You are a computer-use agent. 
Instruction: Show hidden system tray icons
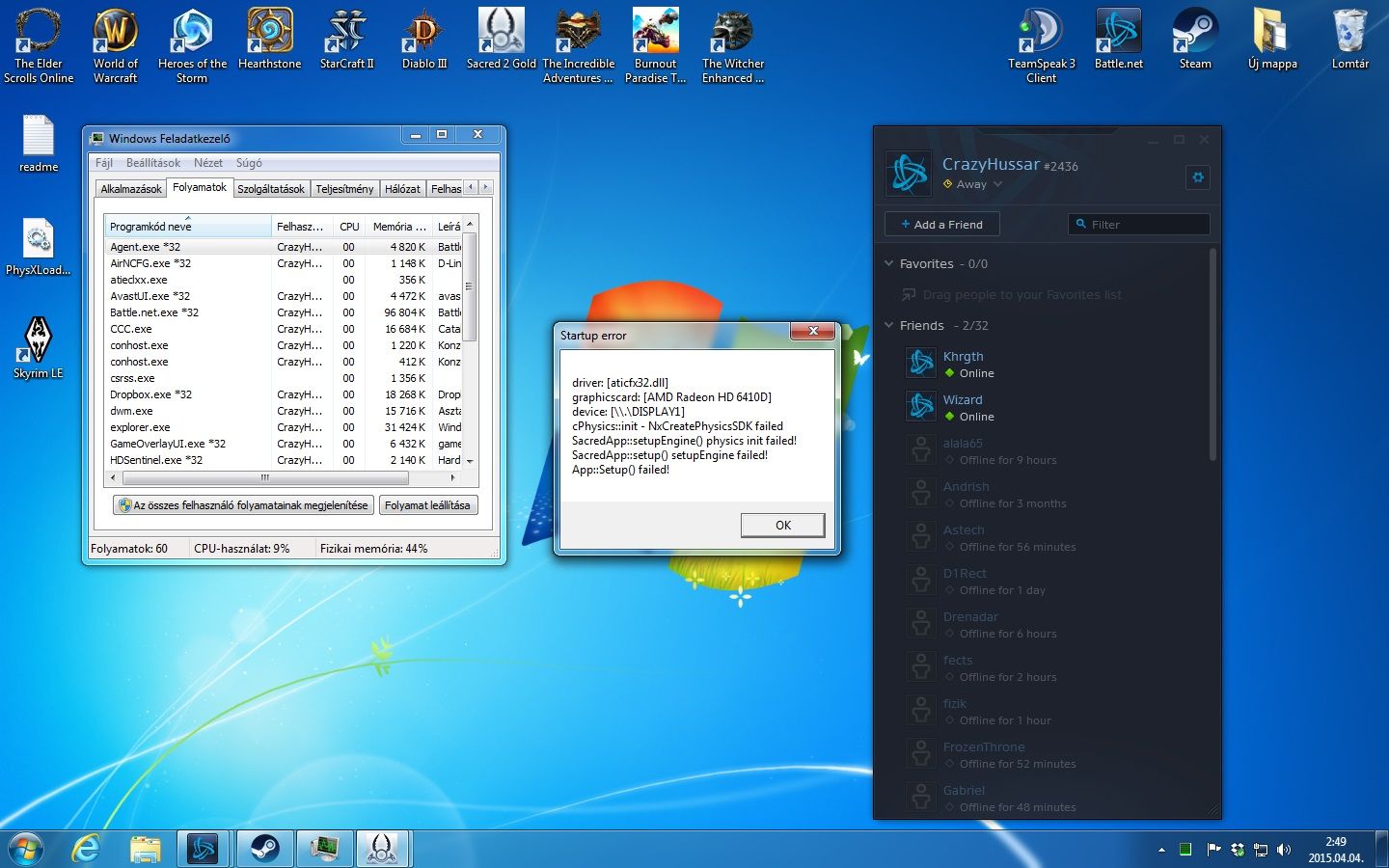point(1161,850)
